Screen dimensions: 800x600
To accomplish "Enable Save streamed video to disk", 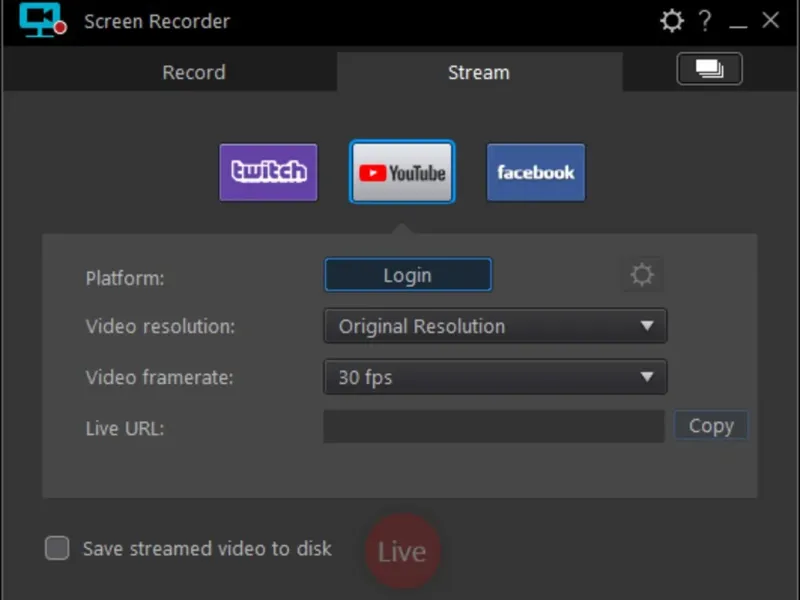I will pyautogui.click(x=57, y=548).
